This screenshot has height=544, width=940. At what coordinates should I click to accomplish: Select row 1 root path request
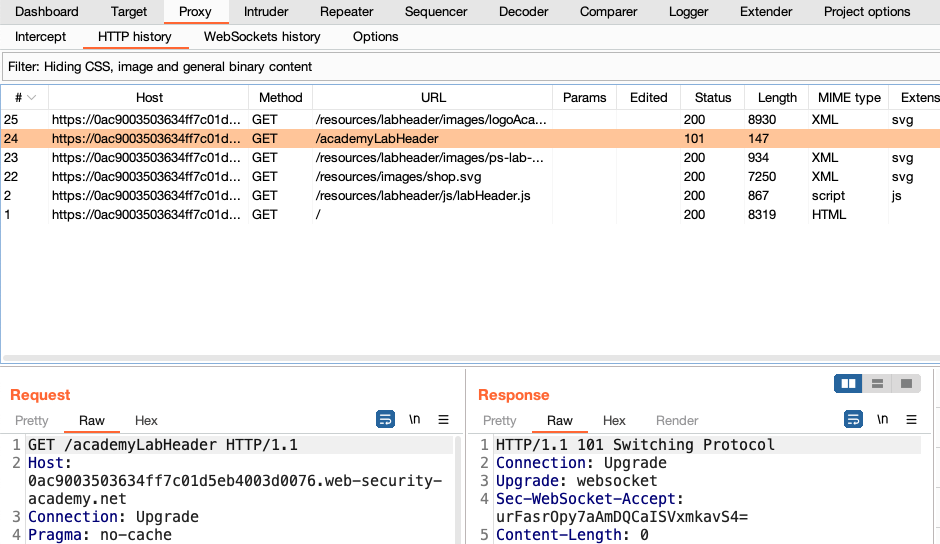tap(470, 215)
